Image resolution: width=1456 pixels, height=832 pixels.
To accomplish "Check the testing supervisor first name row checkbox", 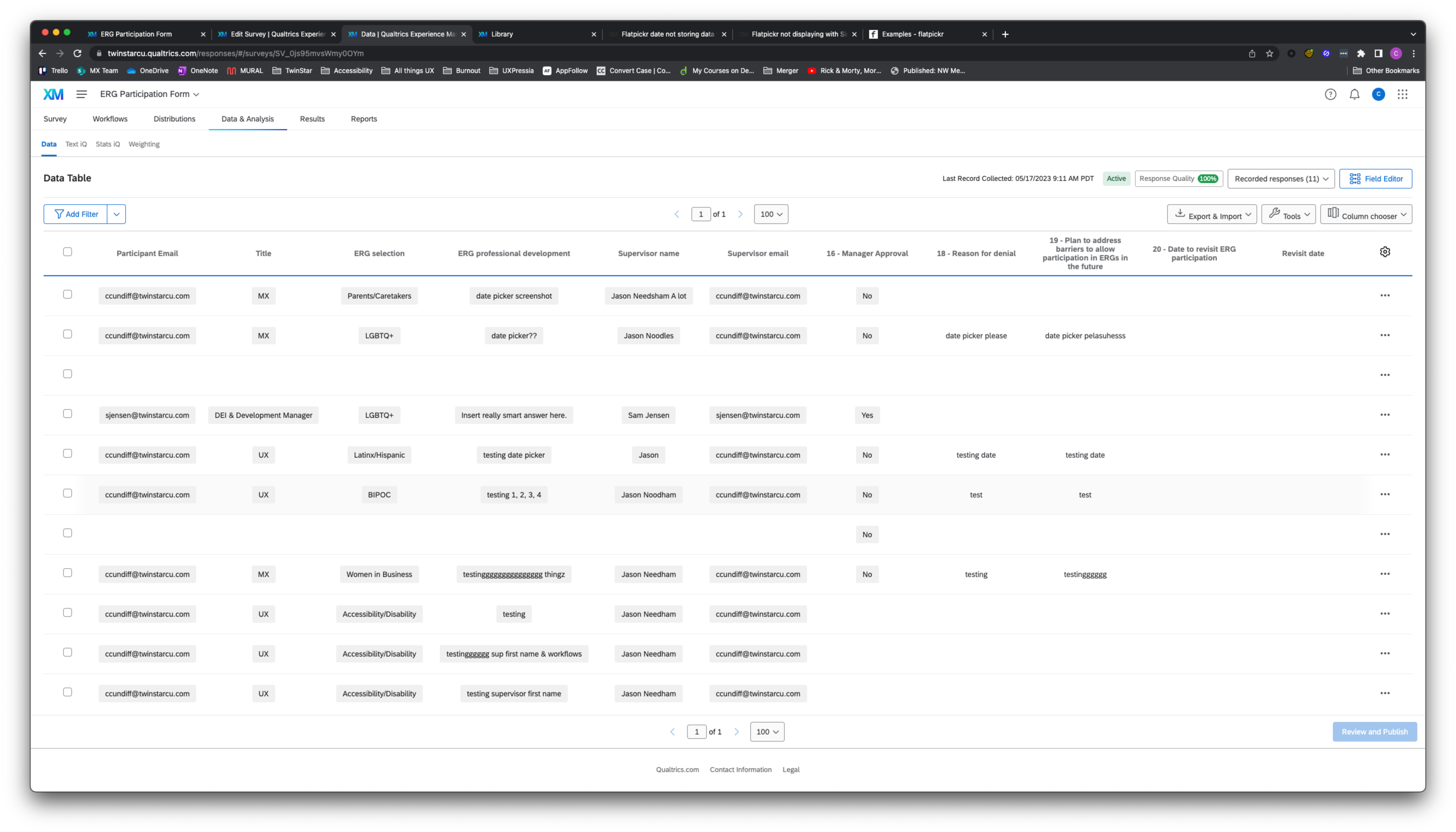I will (67, 692).
